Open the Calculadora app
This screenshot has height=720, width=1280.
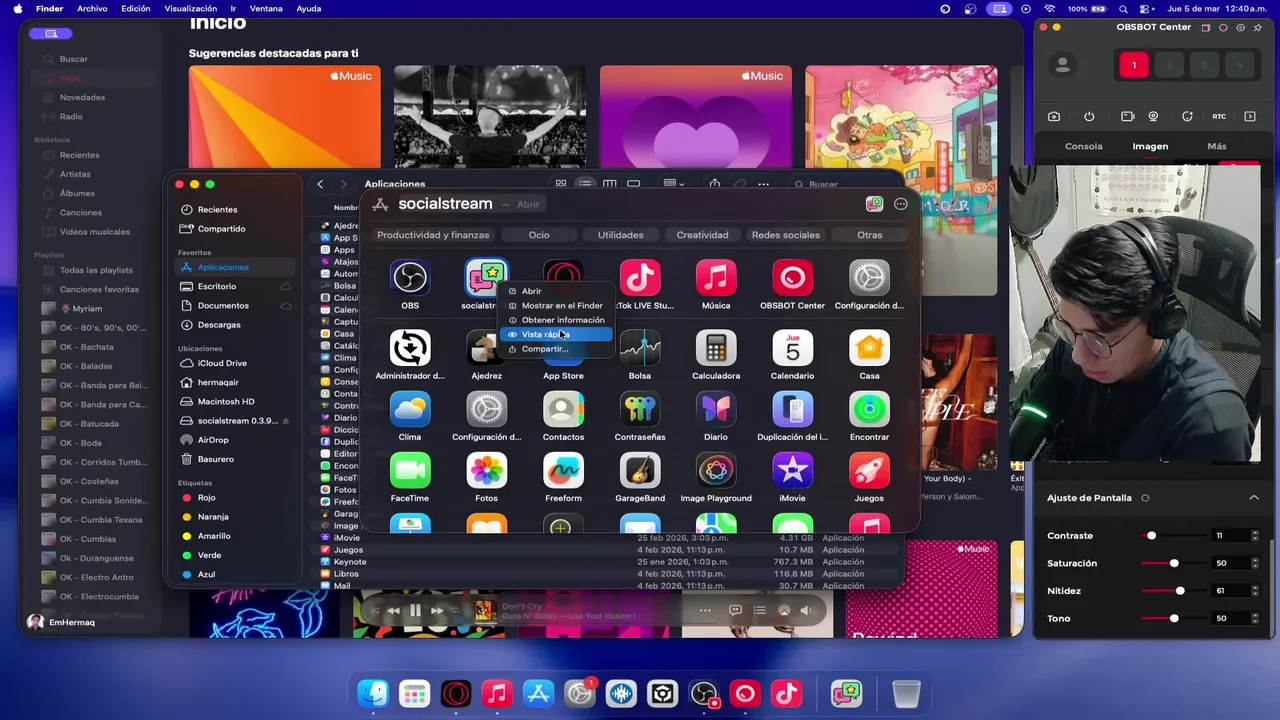pos(716,348)
